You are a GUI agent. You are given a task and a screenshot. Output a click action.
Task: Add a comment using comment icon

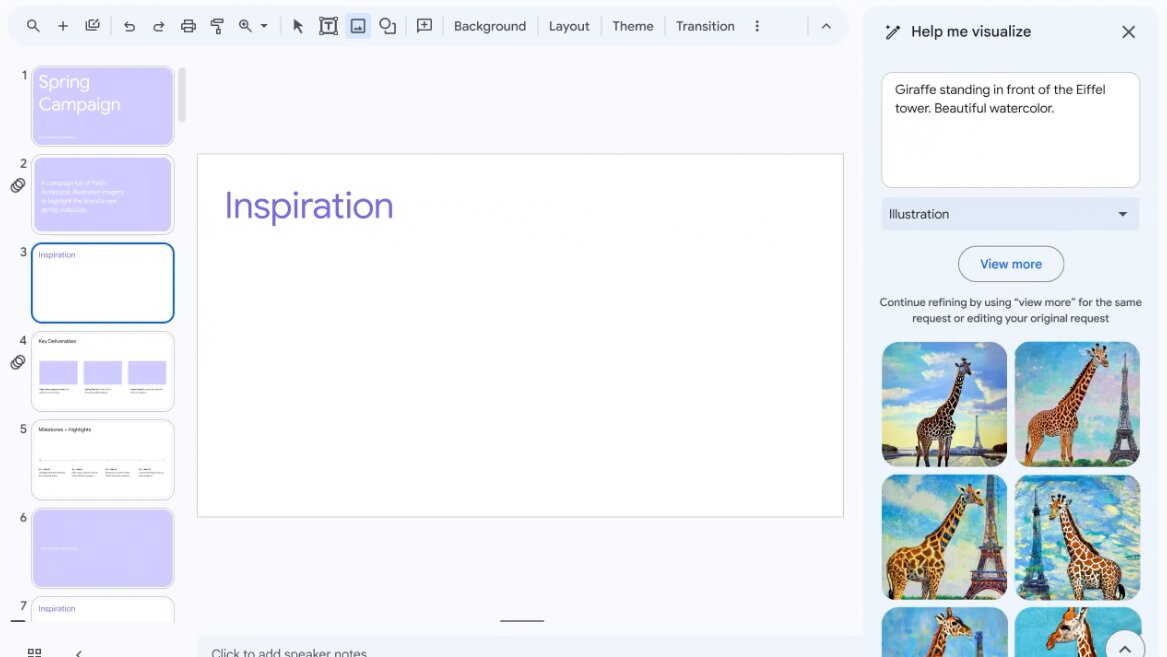pyautogui.click(x=424, y=26)
